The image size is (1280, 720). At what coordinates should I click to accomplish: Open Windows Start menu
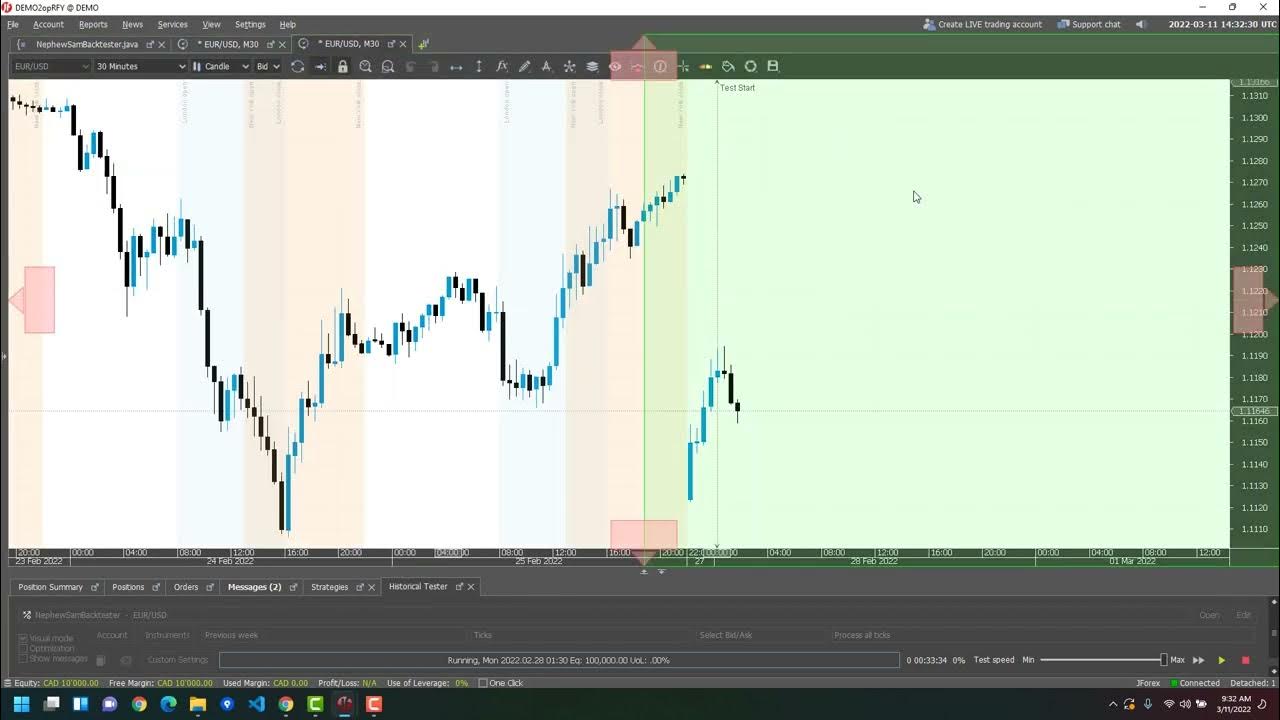pos(22,704)
